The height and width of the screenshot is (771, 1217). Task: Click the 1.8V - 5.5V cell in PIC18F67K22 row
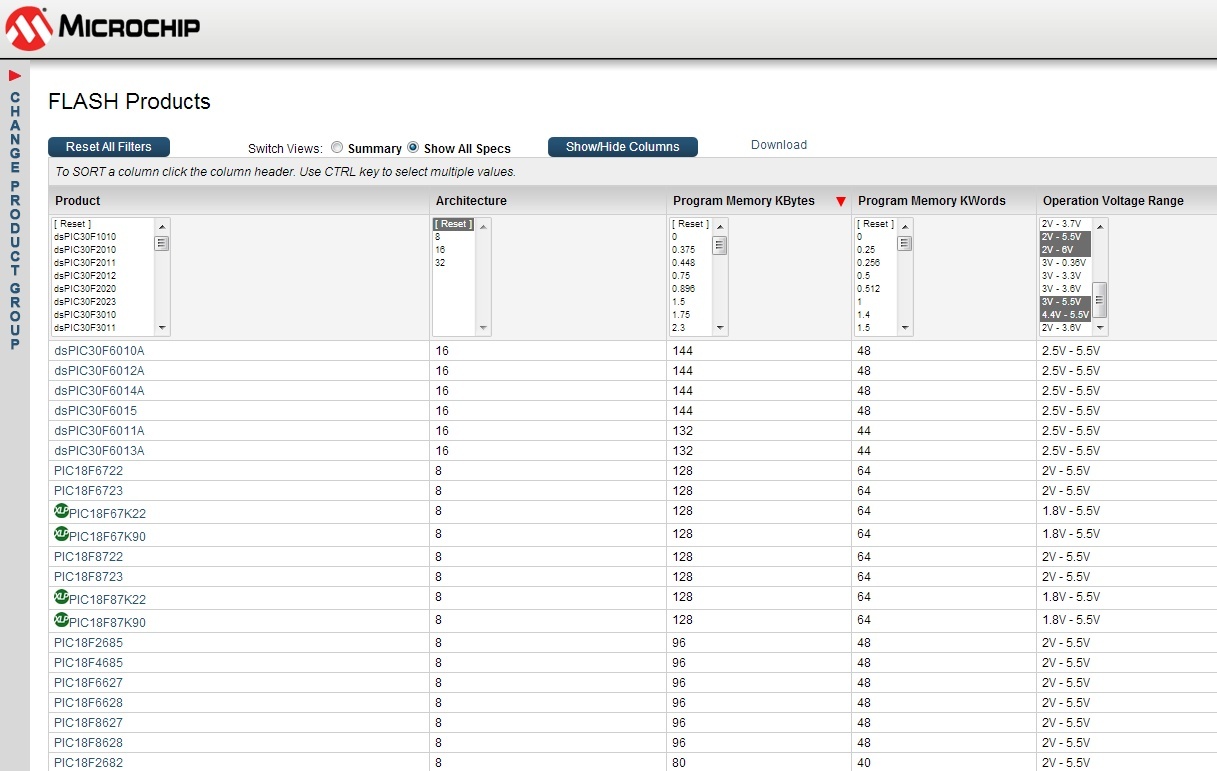click(x=1071, y=512)
